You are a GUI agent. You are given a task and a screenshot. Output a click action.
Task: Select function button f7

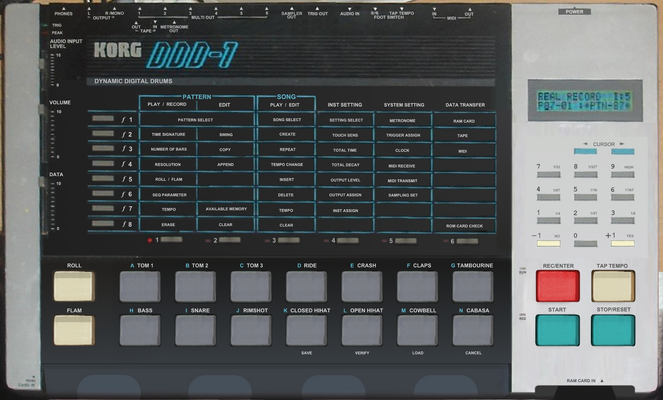pos(103,208)
